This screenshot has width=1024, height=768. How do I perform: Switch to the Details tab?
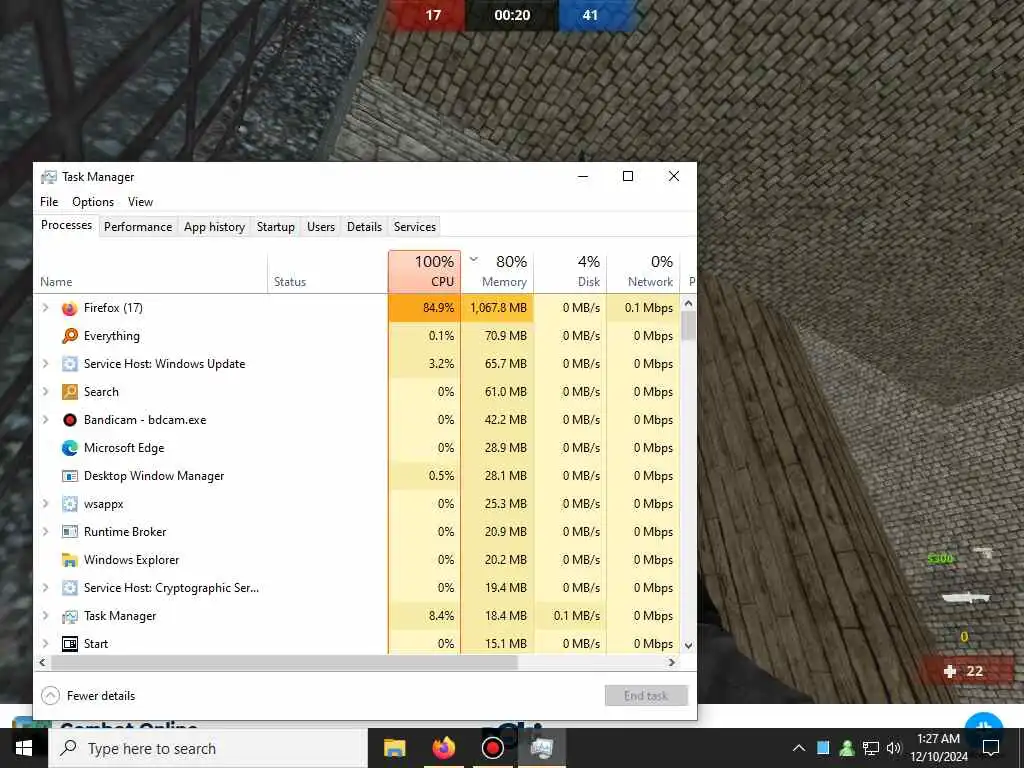(x=364, y=227)
